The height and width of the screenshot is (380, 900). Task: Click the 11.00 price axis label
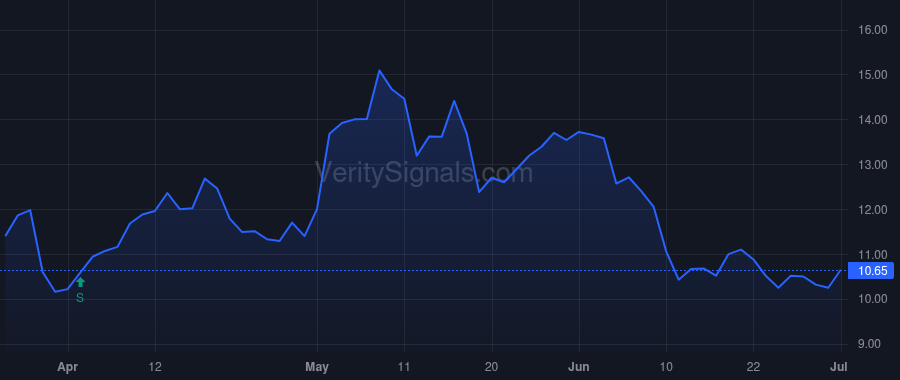tap(871, 254)
